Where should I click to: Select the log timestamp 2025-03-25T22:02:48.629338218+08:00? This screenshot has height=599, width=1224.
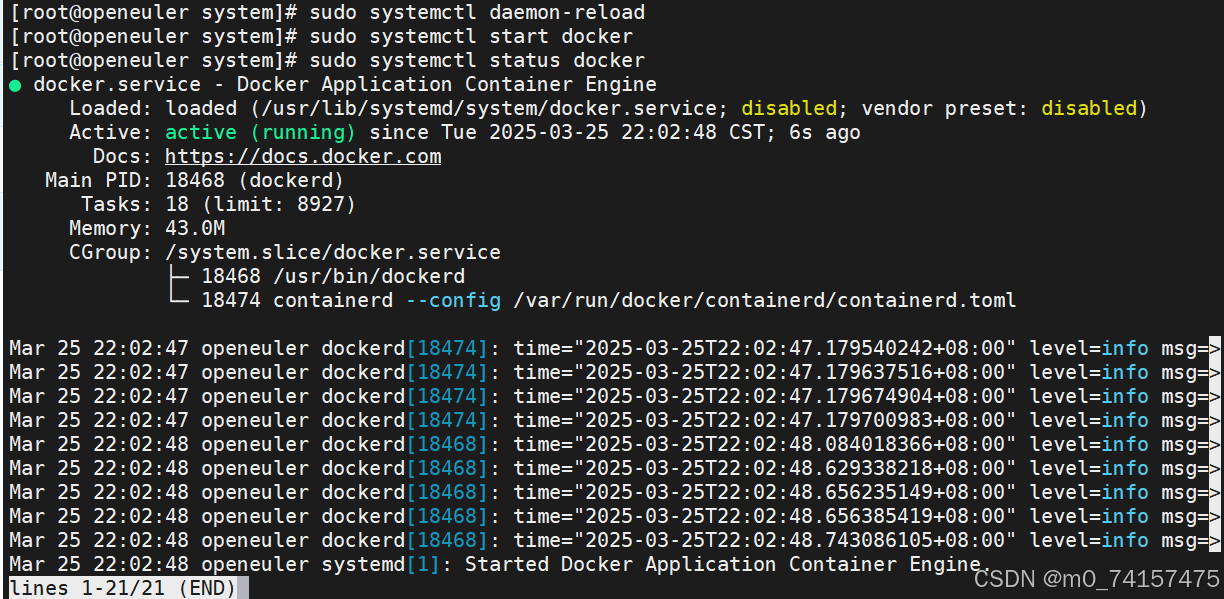[795, 469]
